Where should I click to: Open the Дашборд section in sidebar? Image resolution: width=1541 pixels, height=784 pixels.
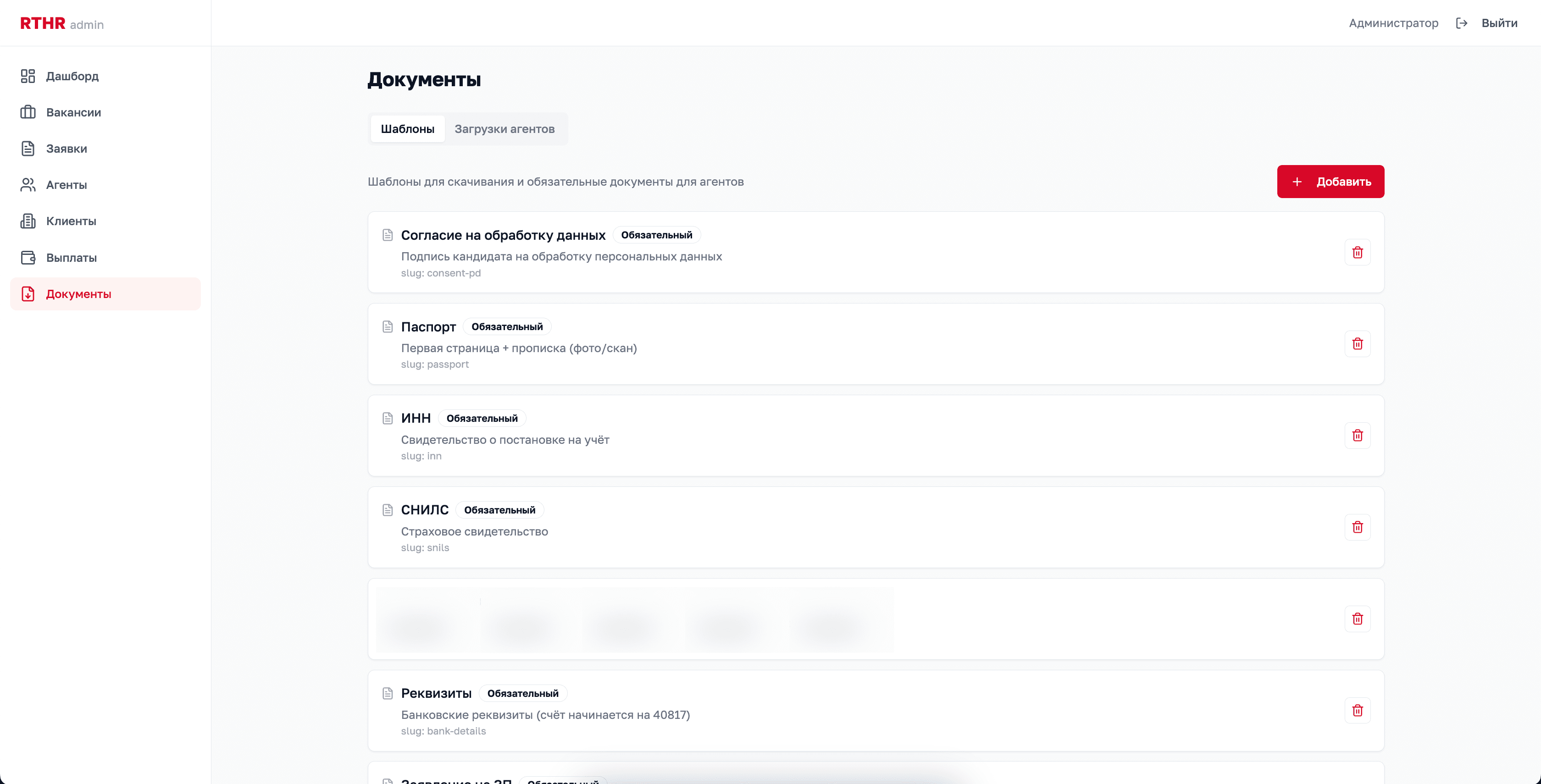(x=28, y=76)
